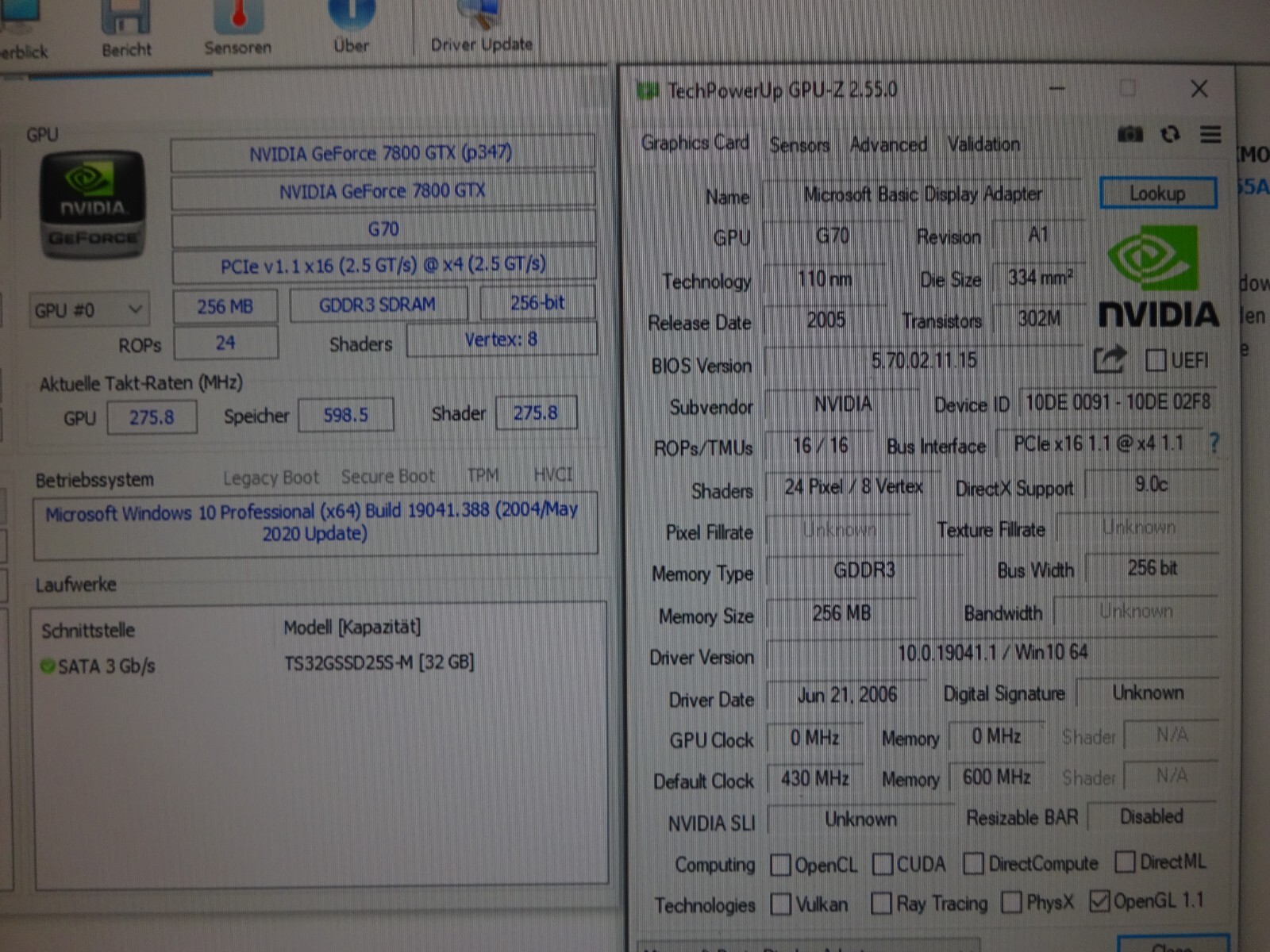
Task: Open GPU-Z hamburger menu
Action: tap(1210, 135)
